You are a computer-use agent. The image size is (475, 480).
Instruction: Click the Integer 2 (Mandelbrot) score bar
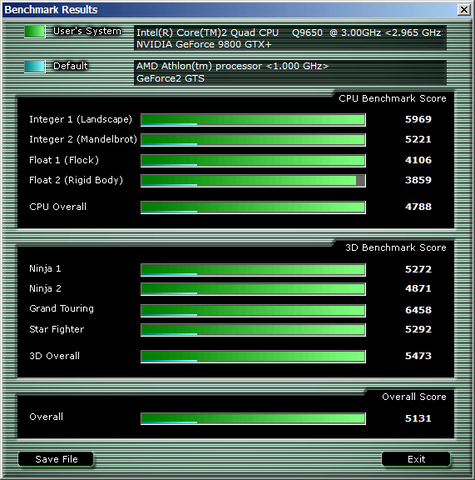[253, 140]
